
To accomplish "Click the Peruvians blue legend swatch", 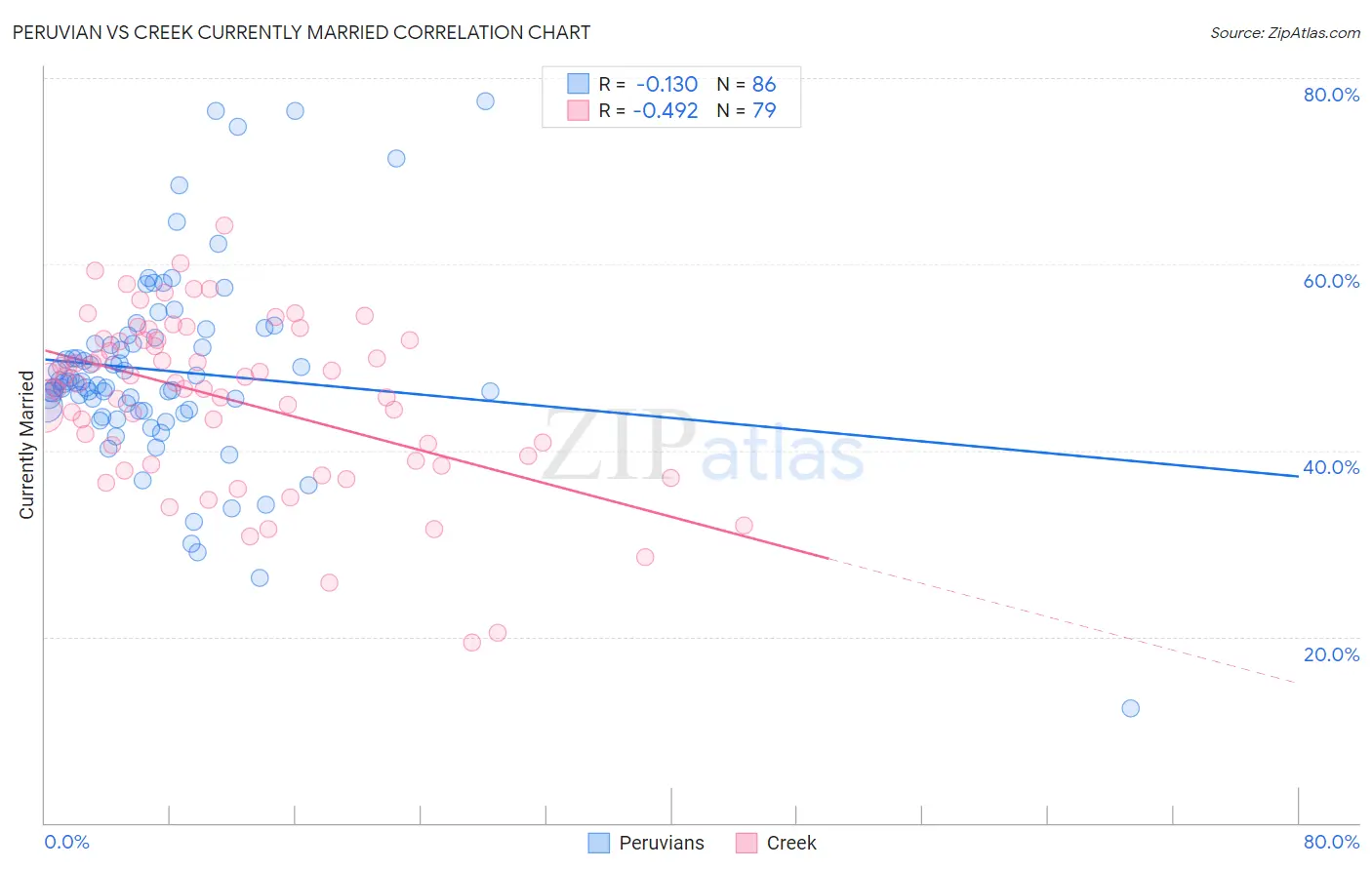I will tap(599, 843).
